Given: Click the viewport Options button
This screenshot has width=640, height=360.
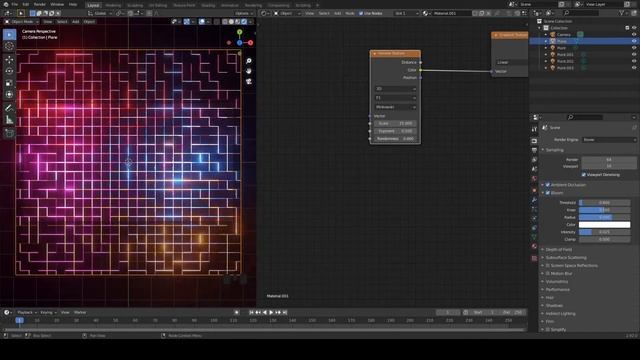Looking at the screenshot, I should pyautogui.click(x=243, y=13).
